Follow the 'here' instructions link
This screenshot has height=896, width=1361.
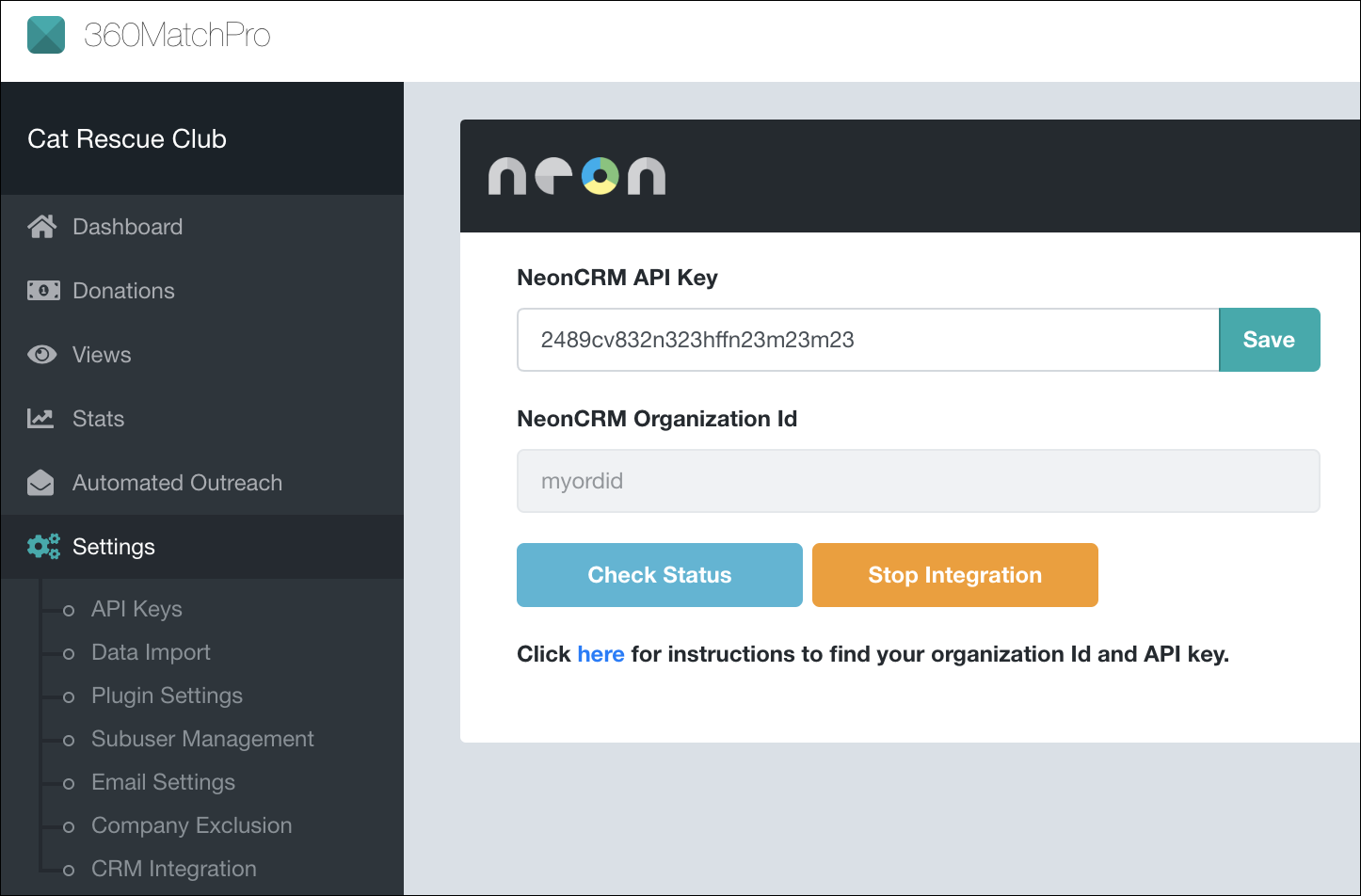pos(601,654)
